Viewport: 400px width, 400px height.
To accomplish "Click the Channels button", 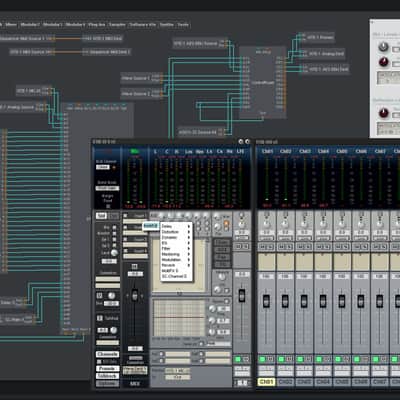I will pos(107,354).
